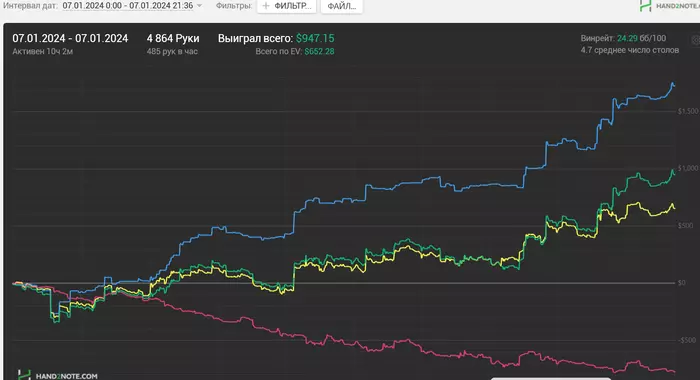Click the $652.28 EV total value

click(x=319, y=52)
